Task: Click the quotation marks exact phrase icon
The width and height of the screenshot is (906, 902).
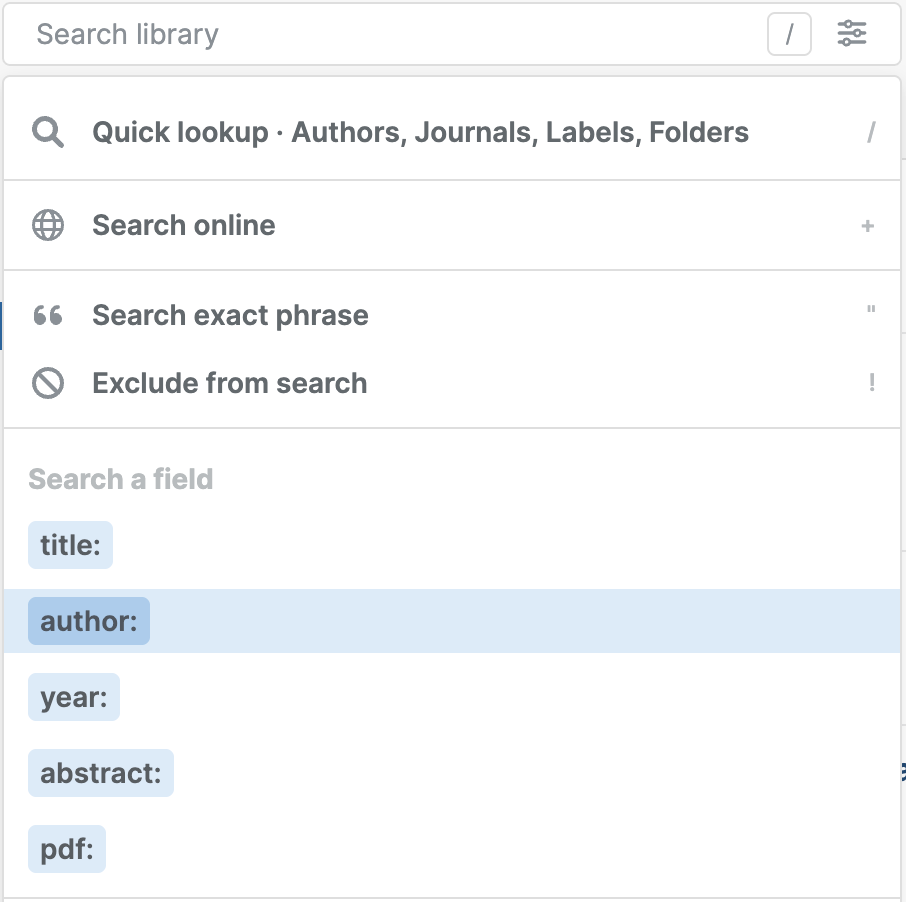Action: (48, 316)
